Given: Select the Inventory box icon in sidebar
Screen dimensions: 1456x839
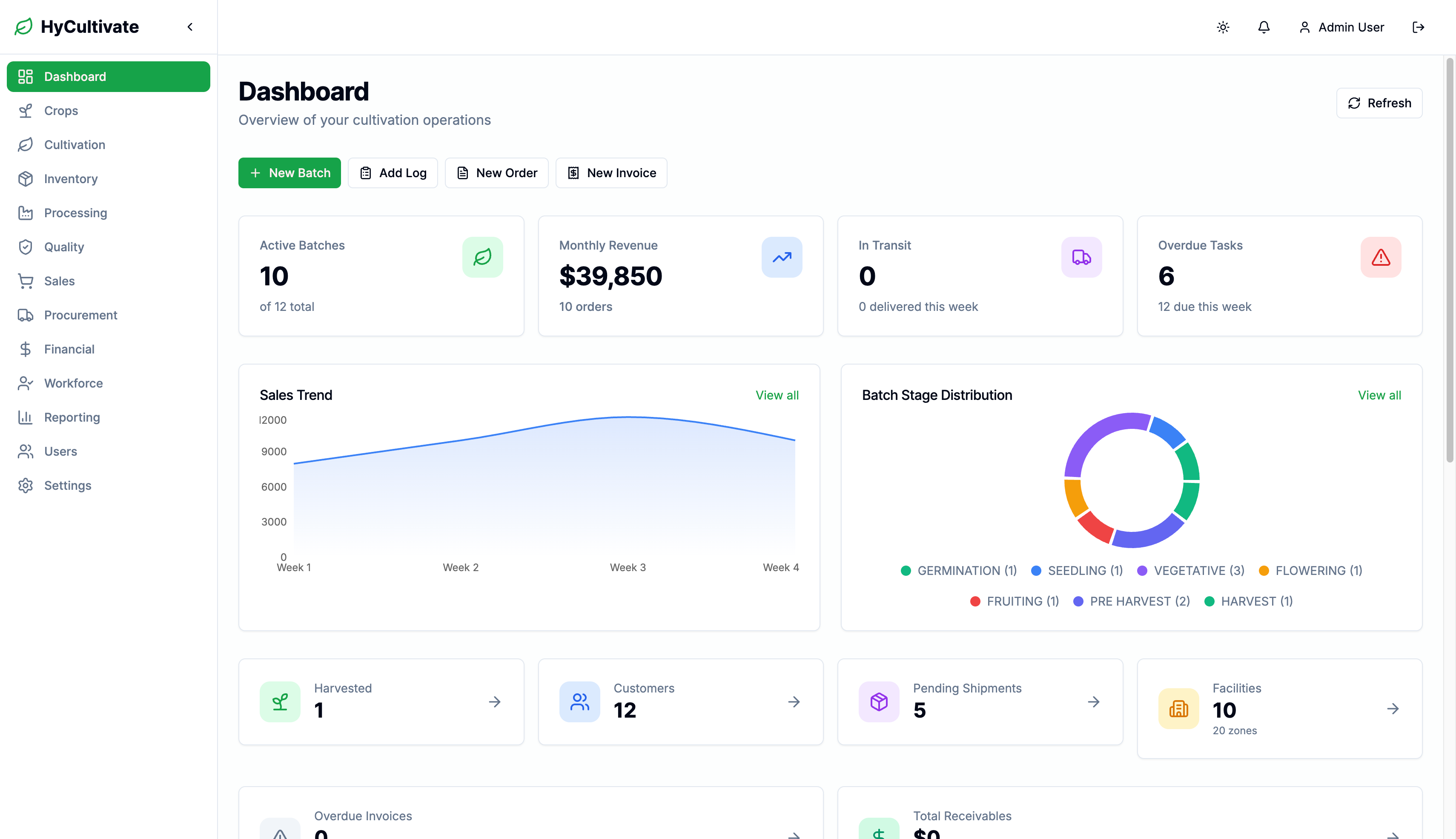Looking at the screenshot, I should 26,178.
